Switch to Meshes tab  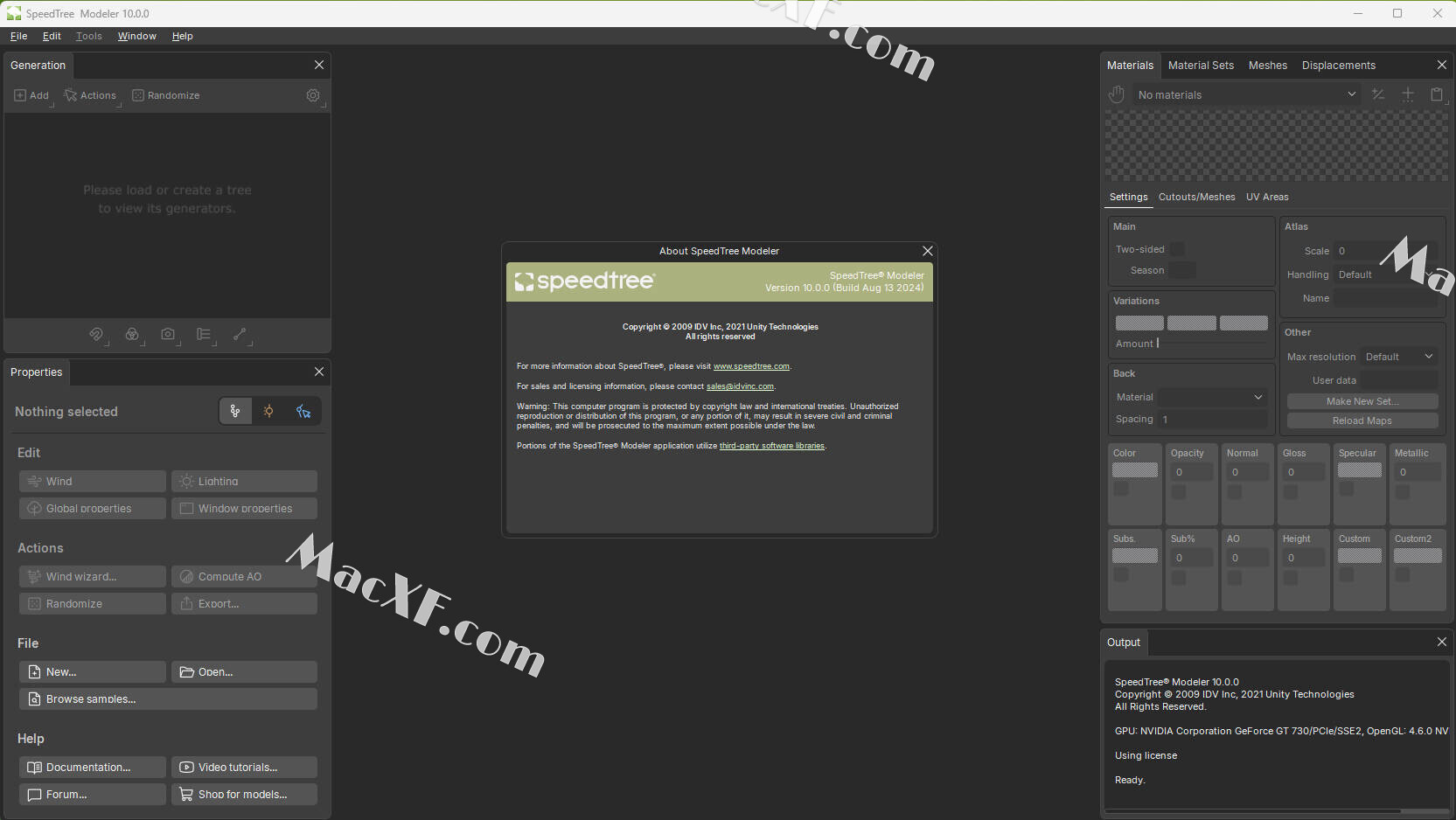click(1267, 66)
